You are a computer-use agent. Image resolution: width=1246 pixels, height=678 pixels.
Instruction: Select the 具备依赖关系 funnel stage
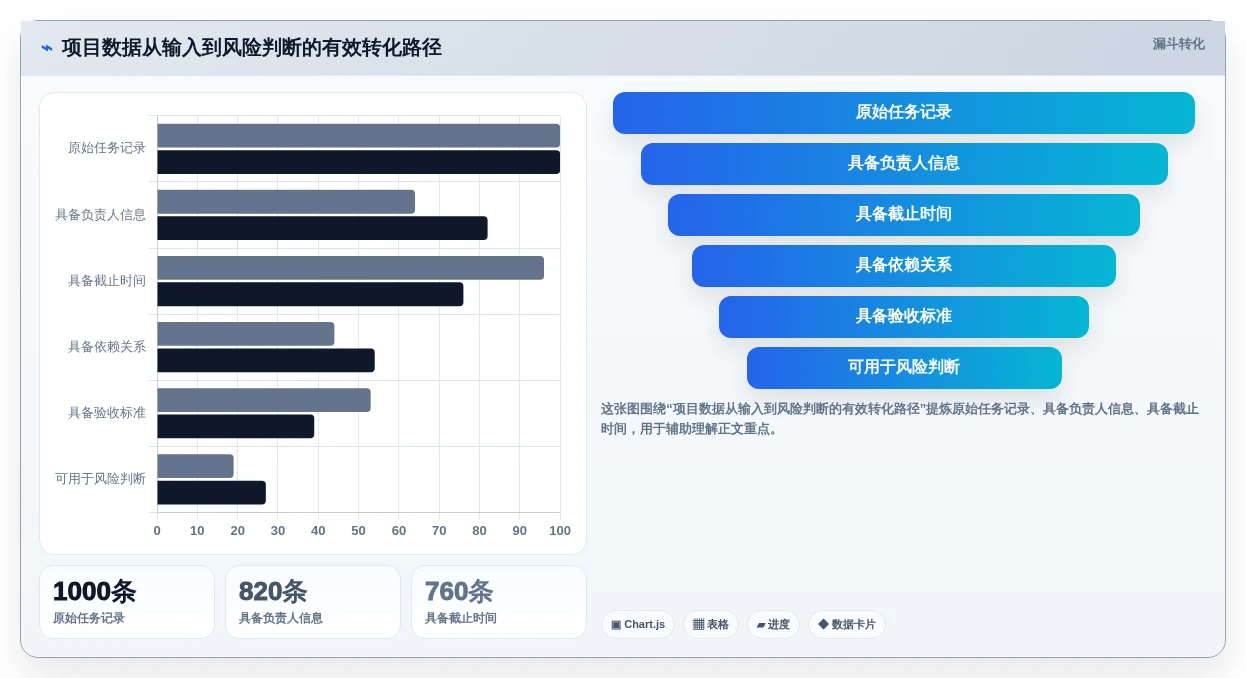[904, 266]
